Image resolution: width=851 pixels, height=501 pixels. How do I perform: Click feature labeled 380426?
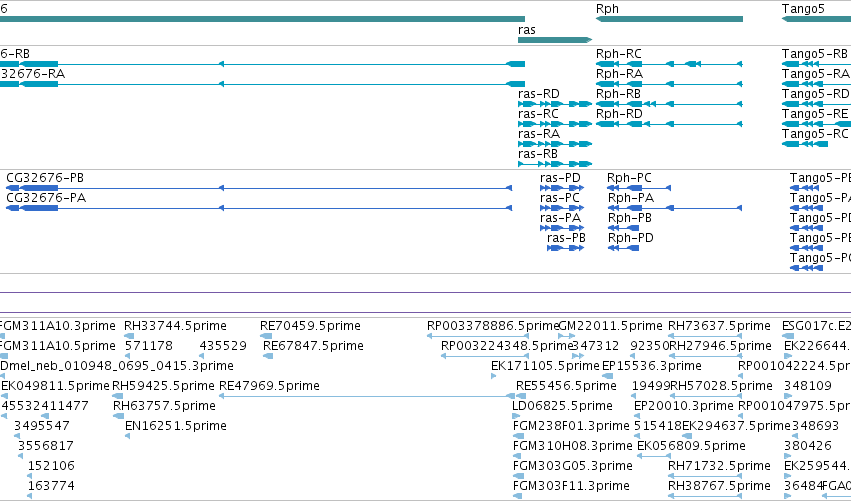(788, 456)
